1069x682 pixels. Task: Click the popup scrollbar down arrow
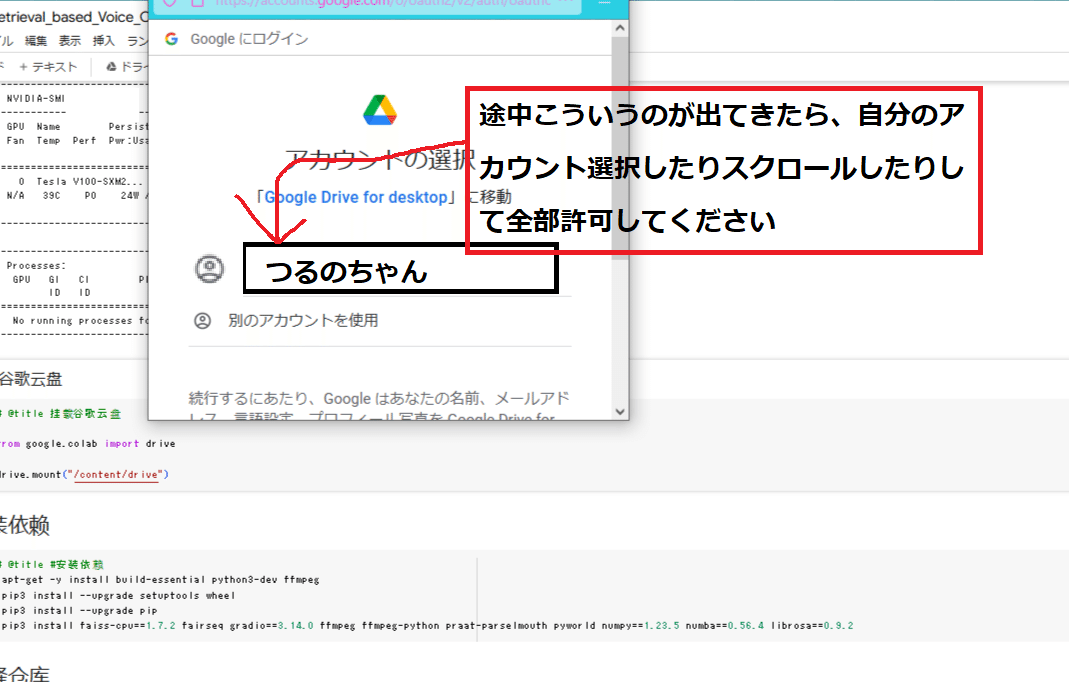620,411
